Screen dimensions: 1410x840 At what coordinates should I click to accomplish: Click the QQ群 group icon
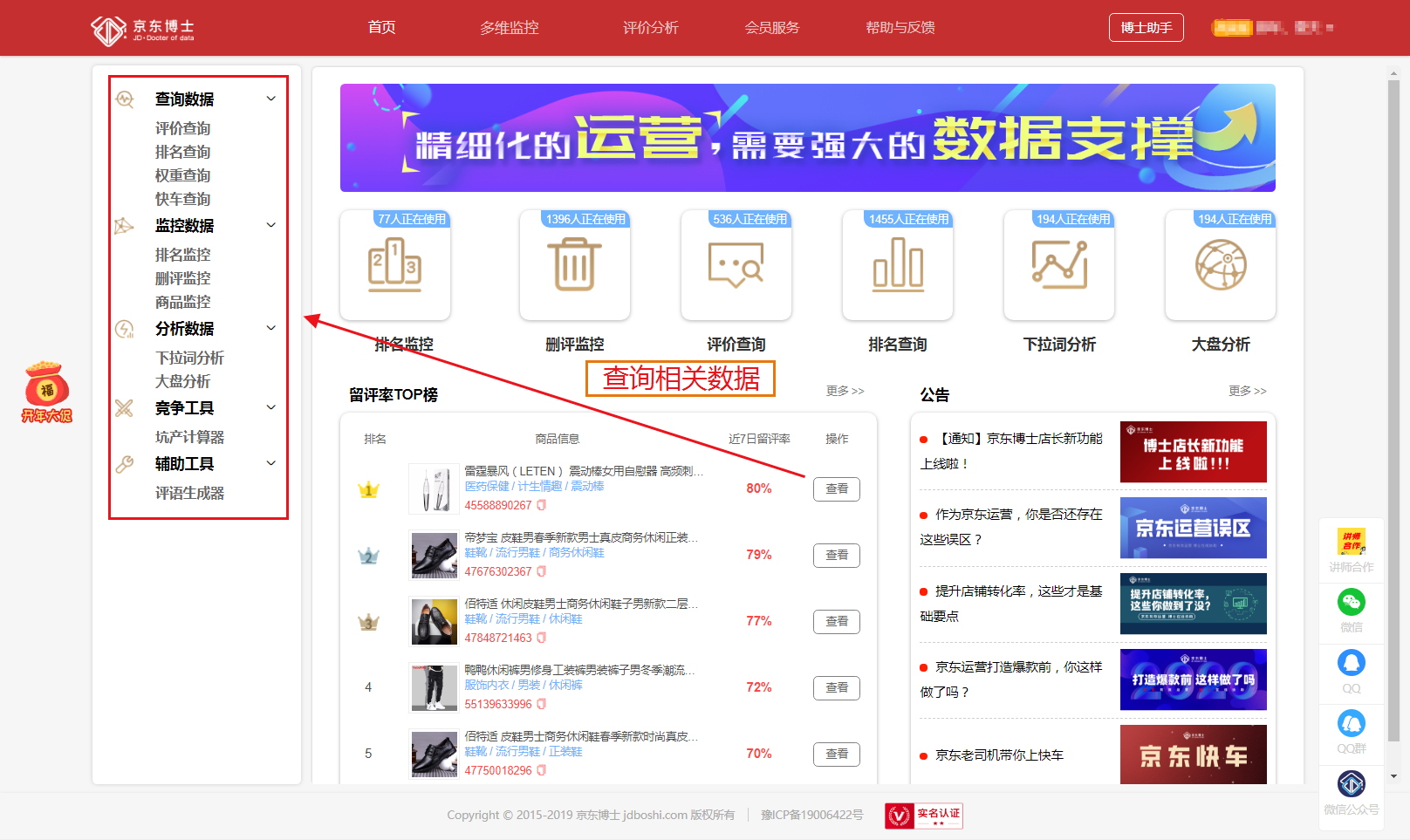pyautogui.click(x=1352, y=723)
